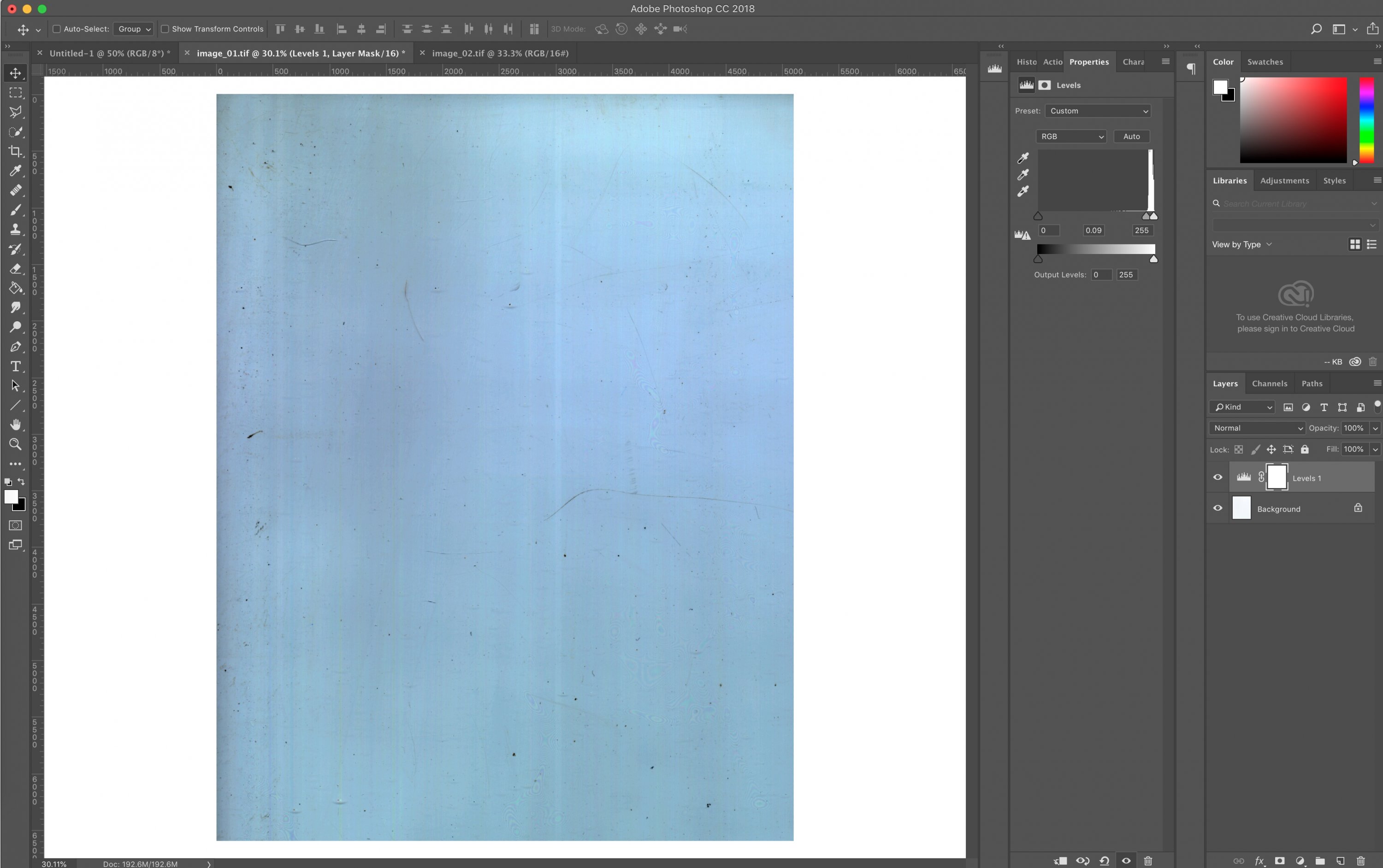
Task: Create a new layer button
Action: (1340, 861)
